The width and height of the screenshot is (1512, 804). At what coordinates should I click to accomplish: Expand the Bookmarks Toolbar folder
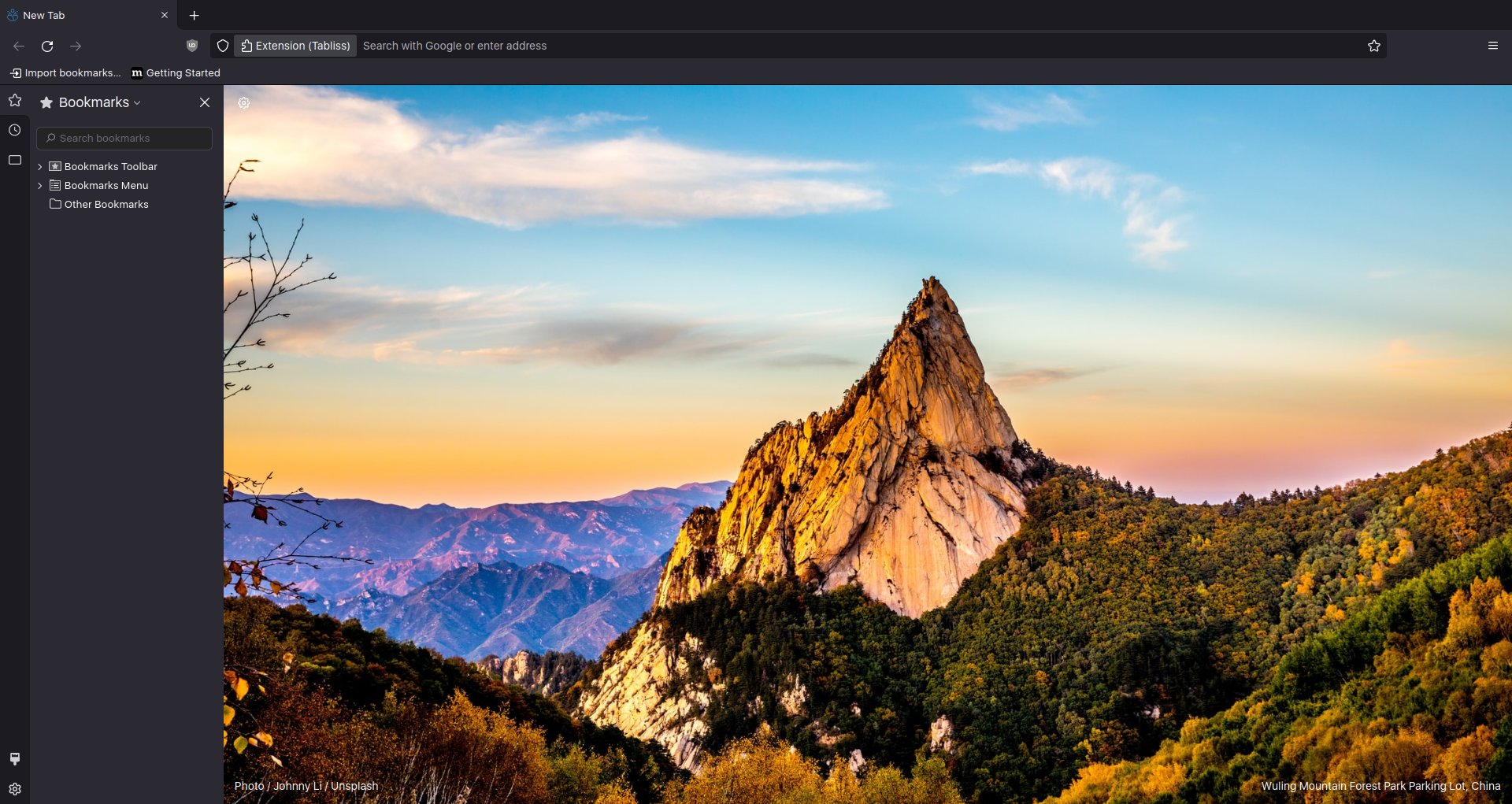[40, 167]
